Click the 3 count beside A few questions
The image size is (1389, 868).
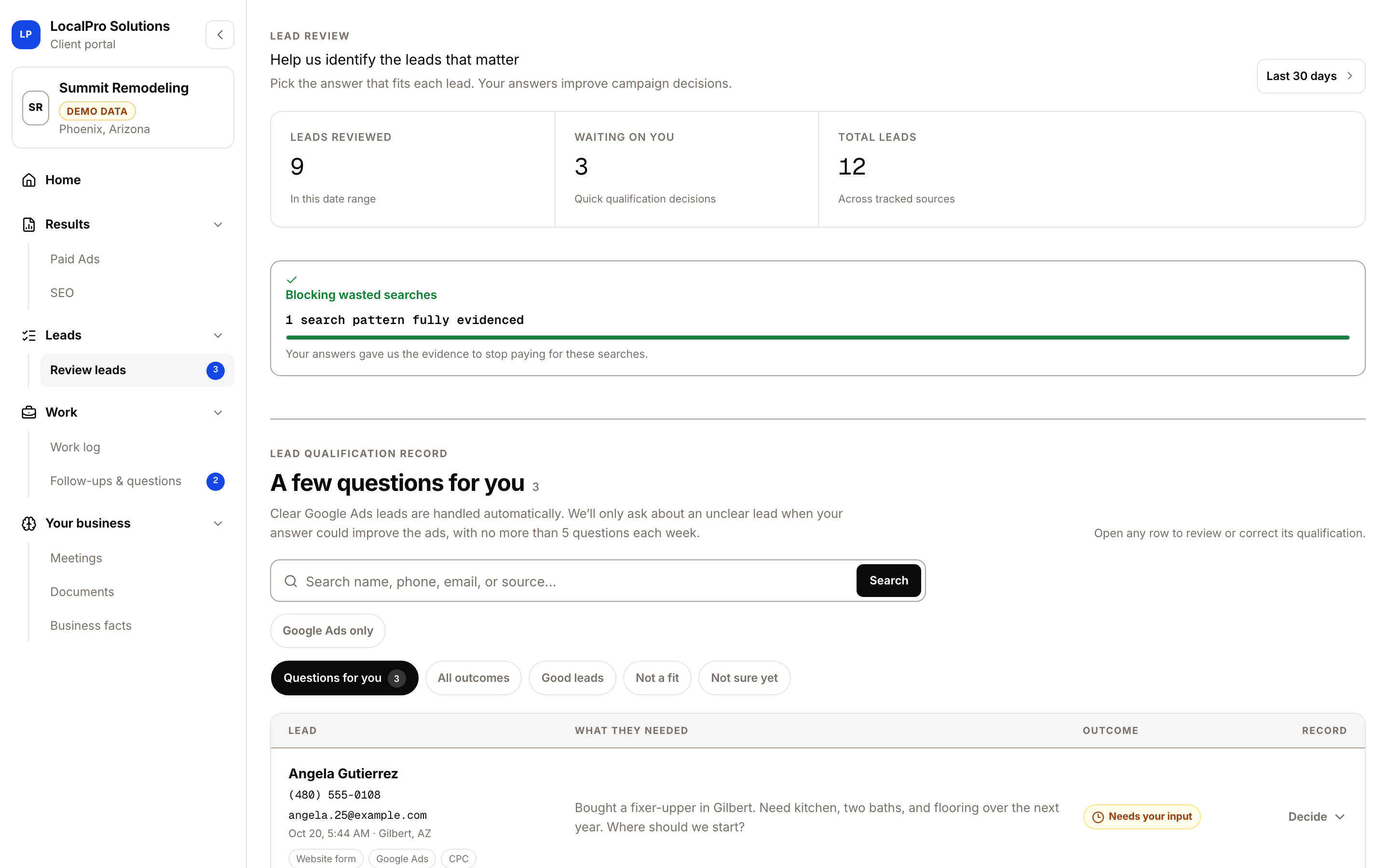(535, 487)
